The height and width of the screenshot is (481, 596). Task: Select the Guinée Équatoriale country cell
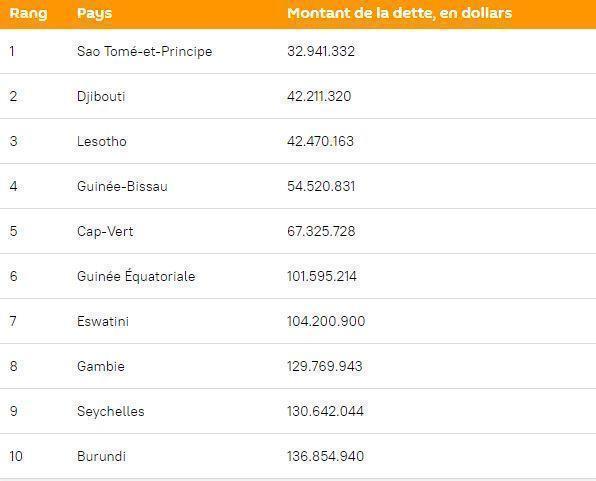pos(136,276)
